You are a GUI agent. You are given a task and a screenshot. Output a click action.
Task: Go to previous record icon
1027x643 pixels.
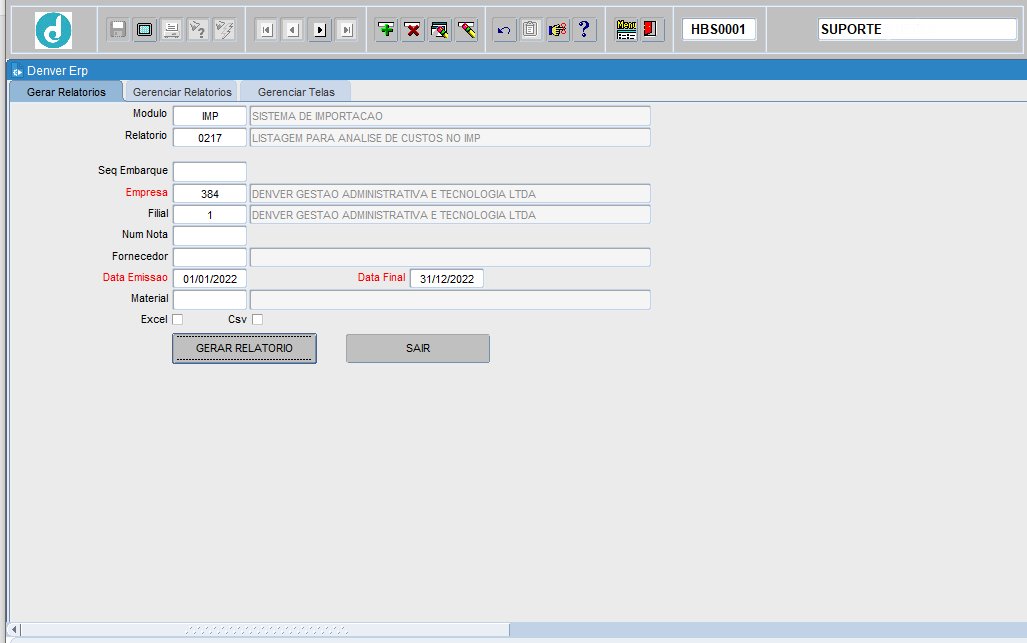click(x=293, y=29)
